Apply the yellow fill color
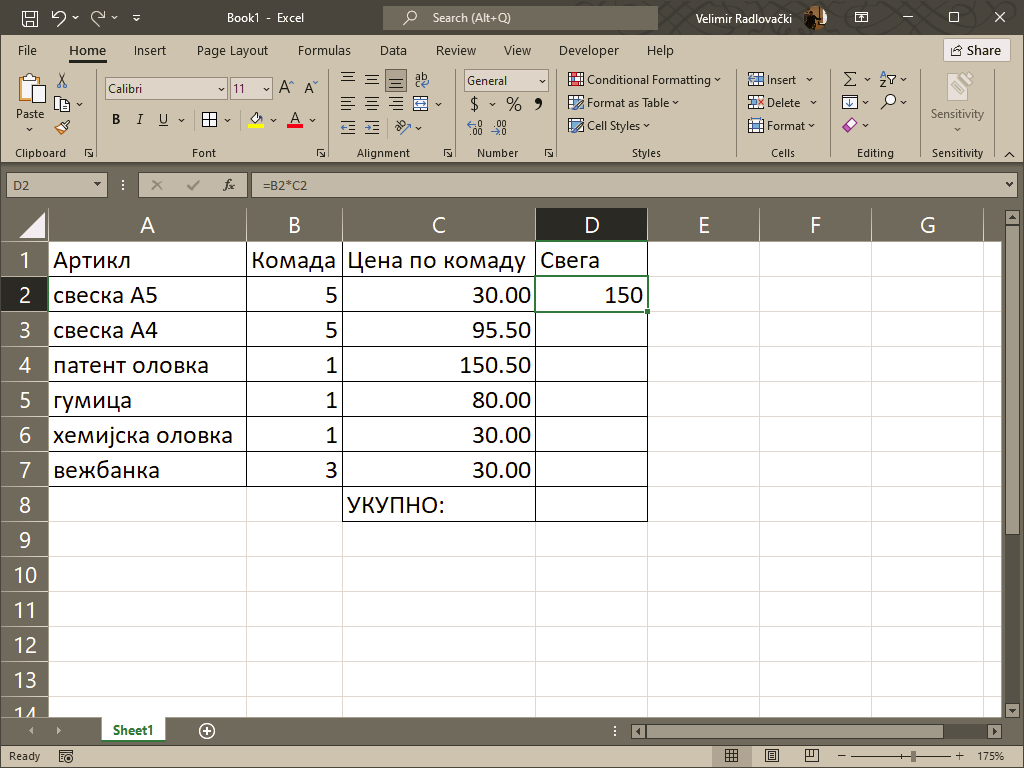This screenshot has width=1024, height=768. [257, 120]
